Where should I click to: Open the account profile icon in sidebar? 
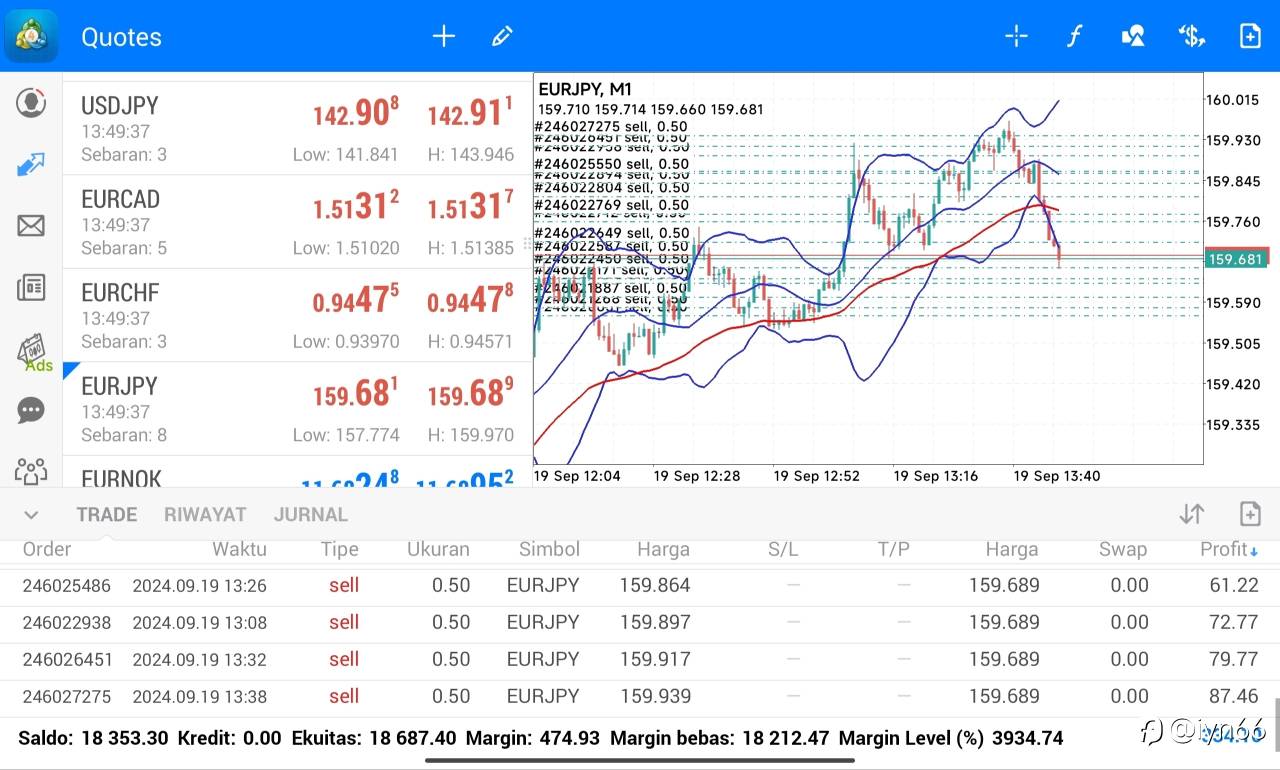point(31,102)
